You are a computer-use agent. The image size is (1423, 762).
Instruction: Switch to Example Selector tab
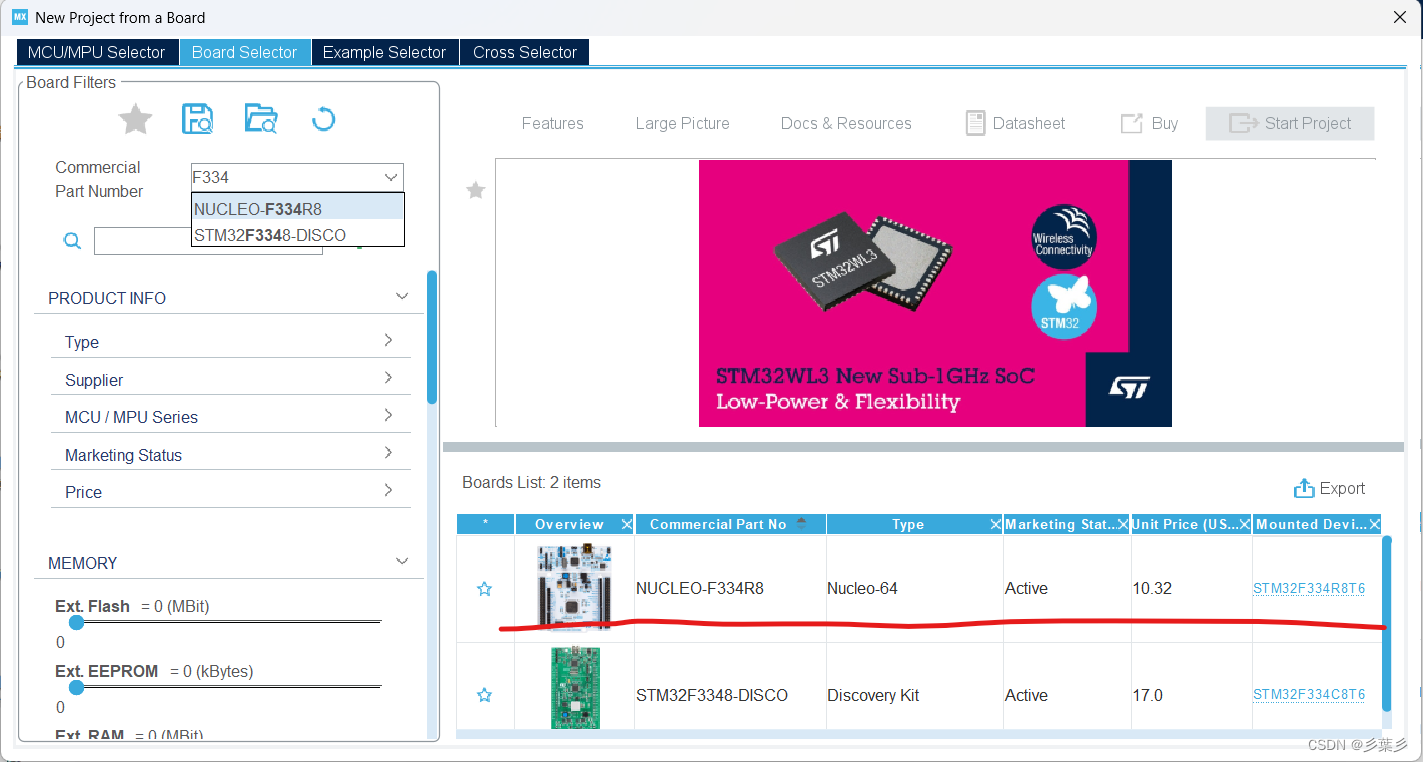(384, 52)
